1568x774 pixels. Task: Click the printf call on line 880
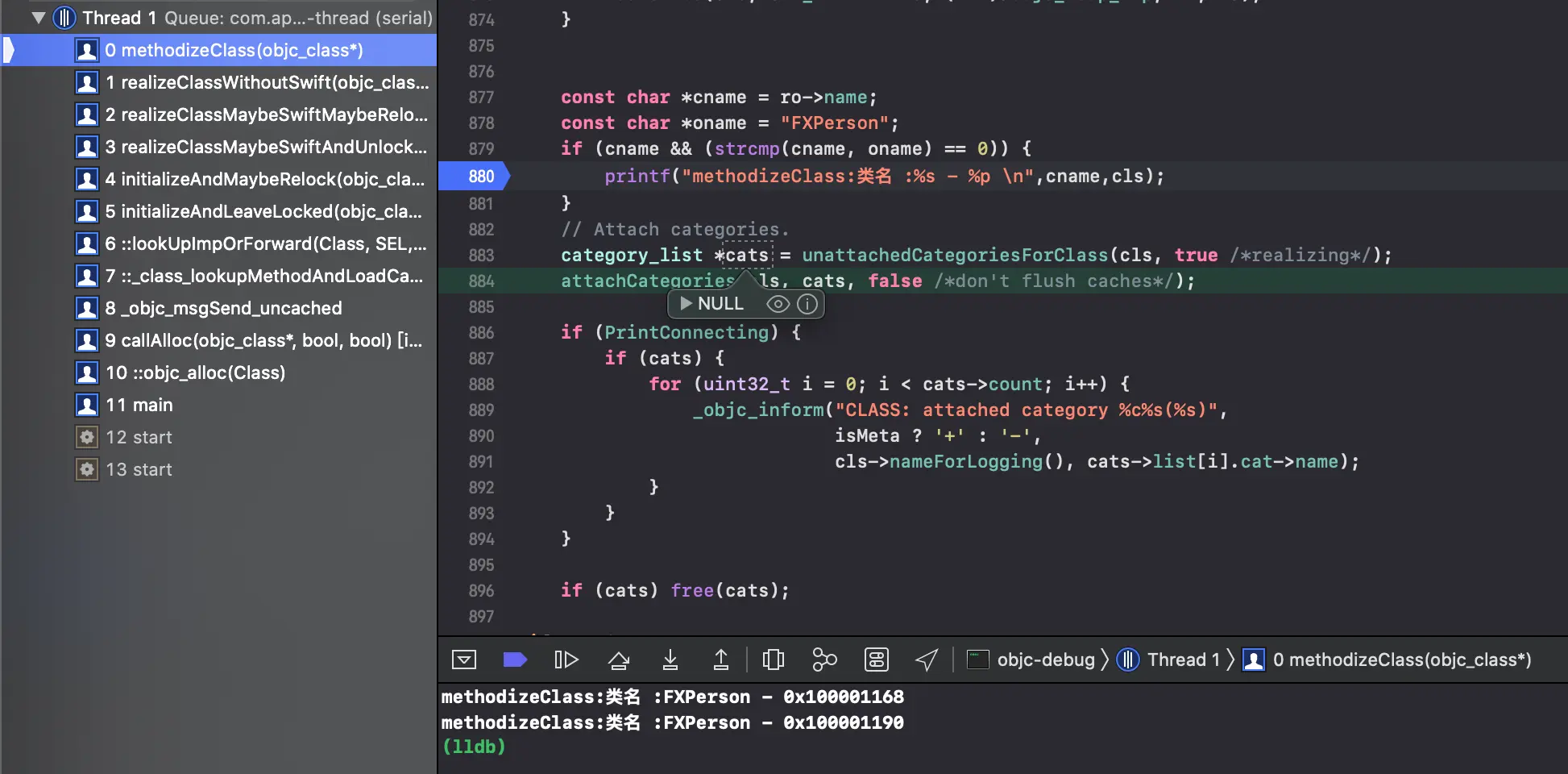pos(637,176)
